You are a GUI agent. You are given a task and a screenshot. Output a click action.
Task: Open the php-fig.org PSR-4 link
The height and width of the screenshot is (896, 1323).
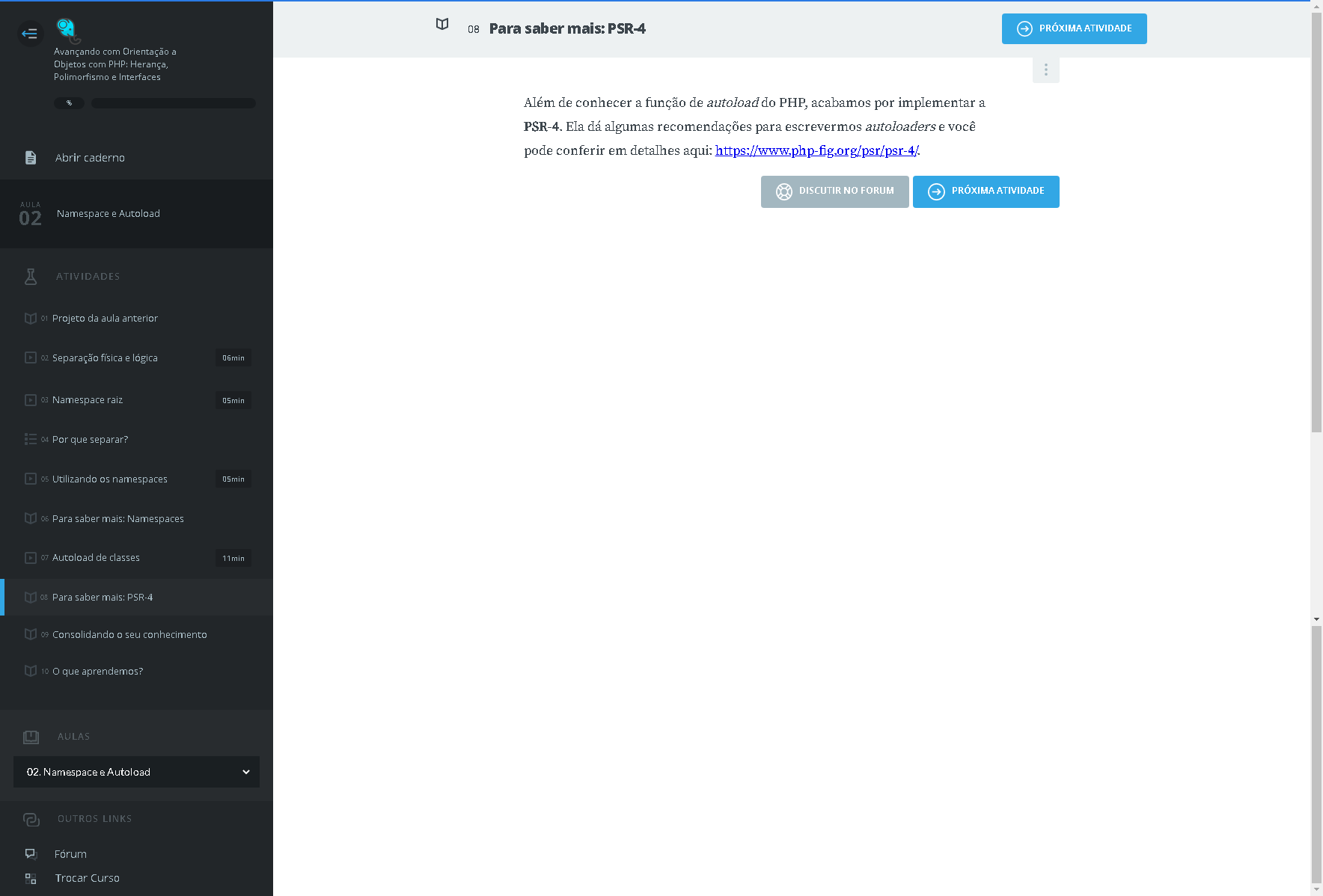pyautogui.click(x=816, y=150)
